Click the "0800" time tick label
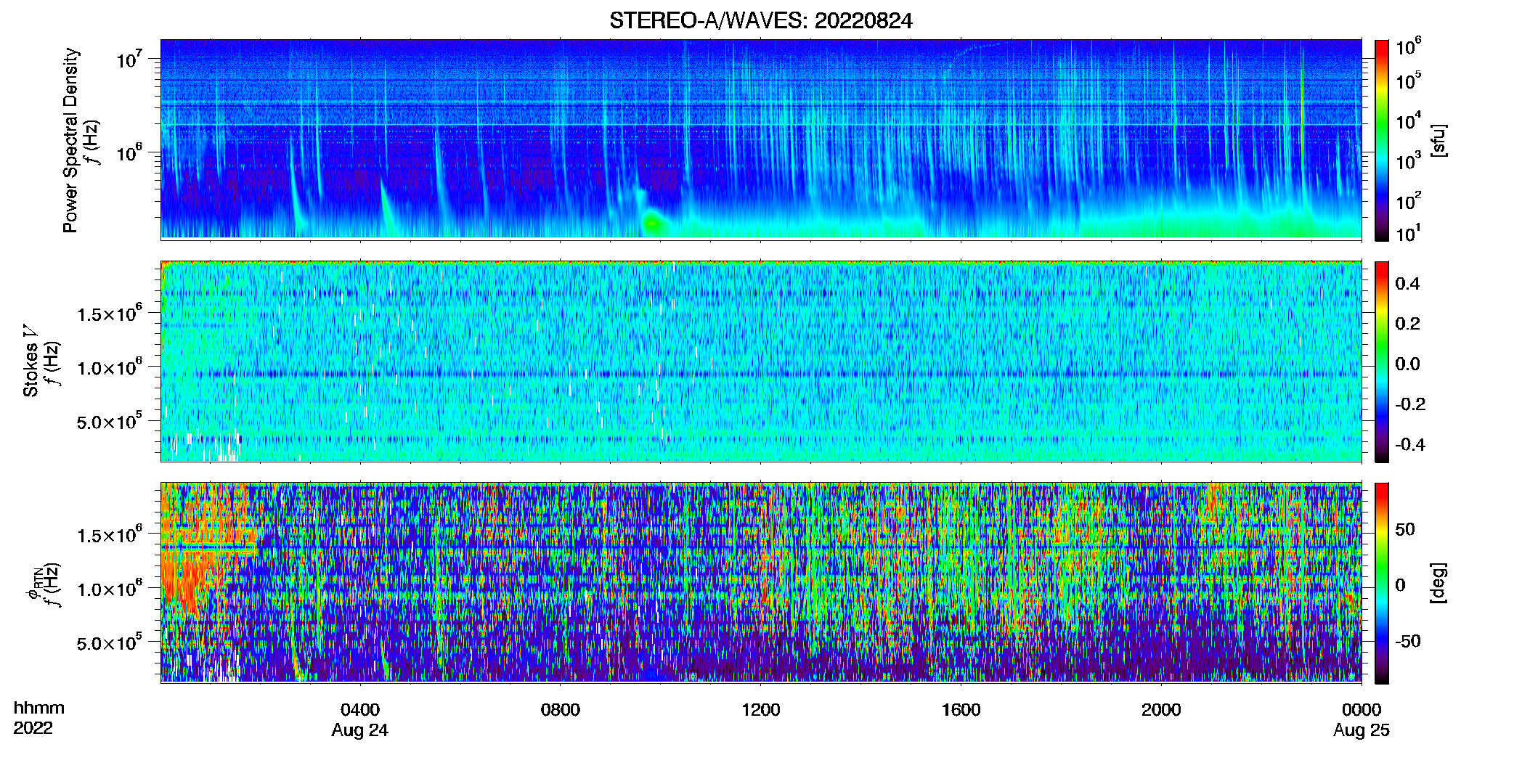The image size is (1522, 784). click(561, 709)
